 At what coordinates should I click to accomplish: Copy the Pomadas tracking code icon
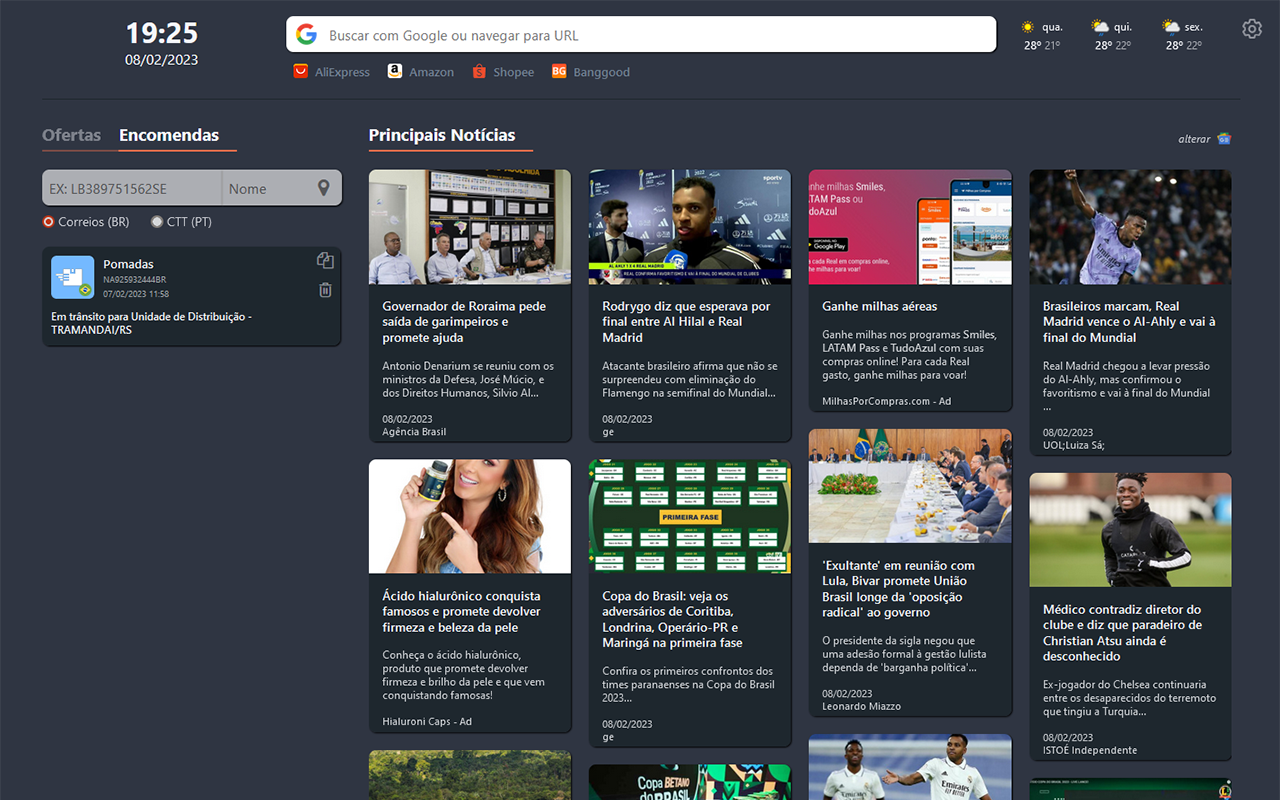tap(325, 259)
